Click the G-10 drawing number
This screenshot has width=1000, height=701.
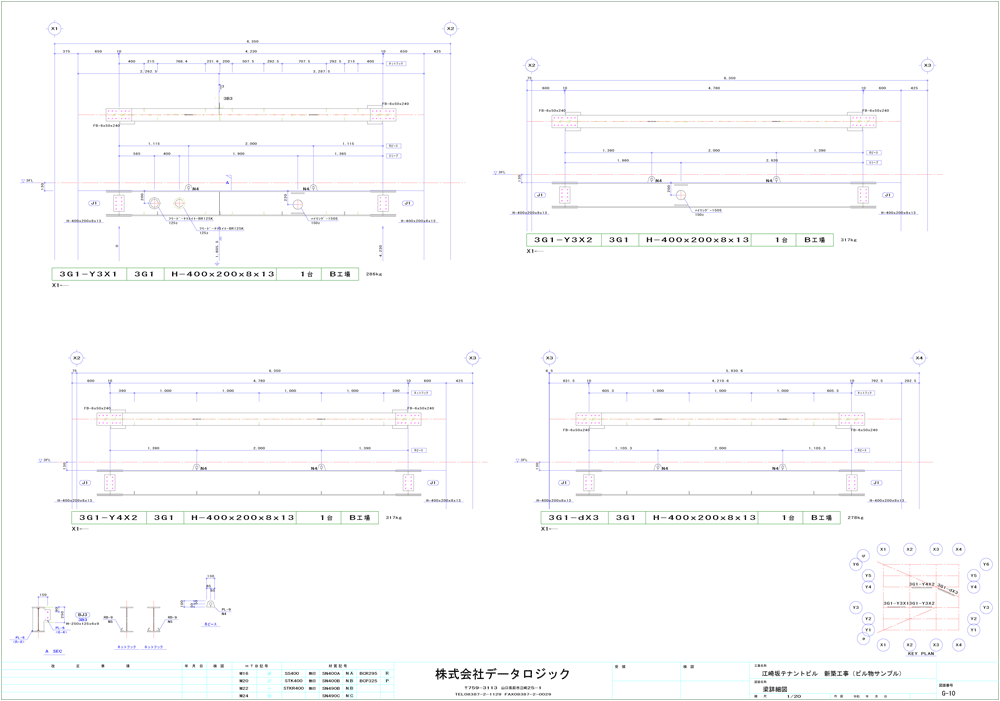click(x=948, y=691)
